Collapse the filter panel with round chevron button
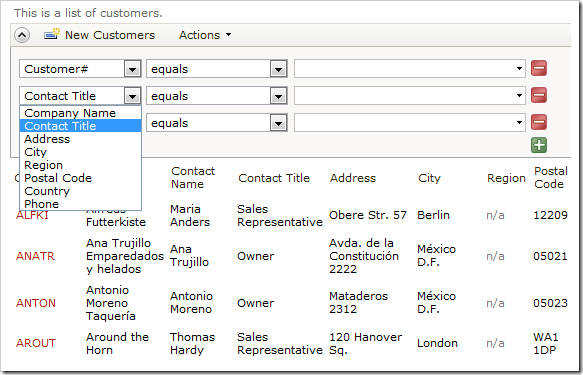The width and height of the screenshot is (583, 375). (22, 35)
